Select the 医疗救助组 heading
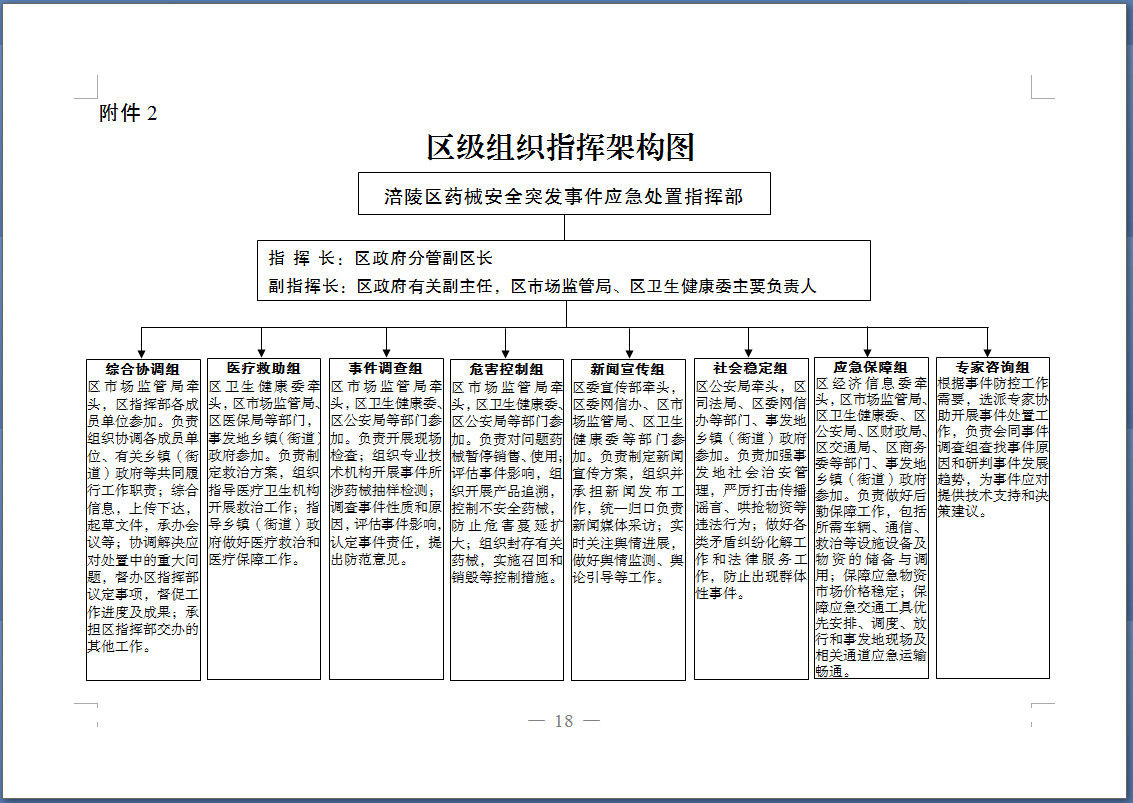Image resolution: width=1133 pixels, height=803 pixels. (264, 369)
